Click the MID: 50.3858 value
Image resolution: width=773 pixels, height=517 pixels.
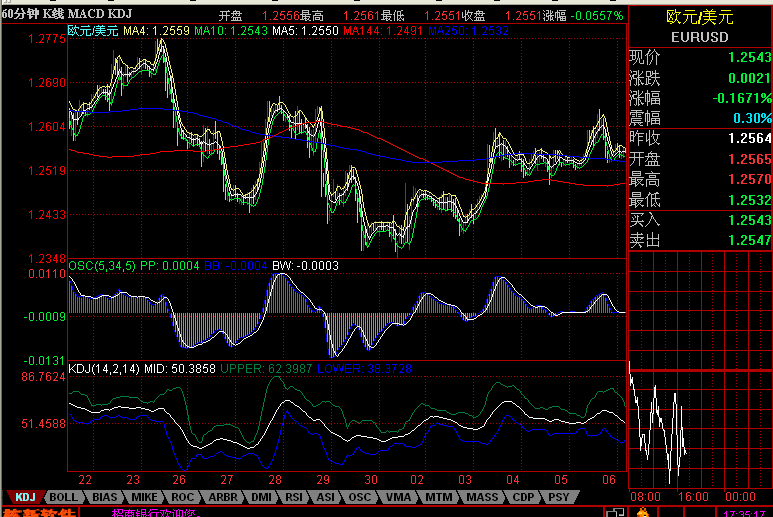tap(180, 369)
